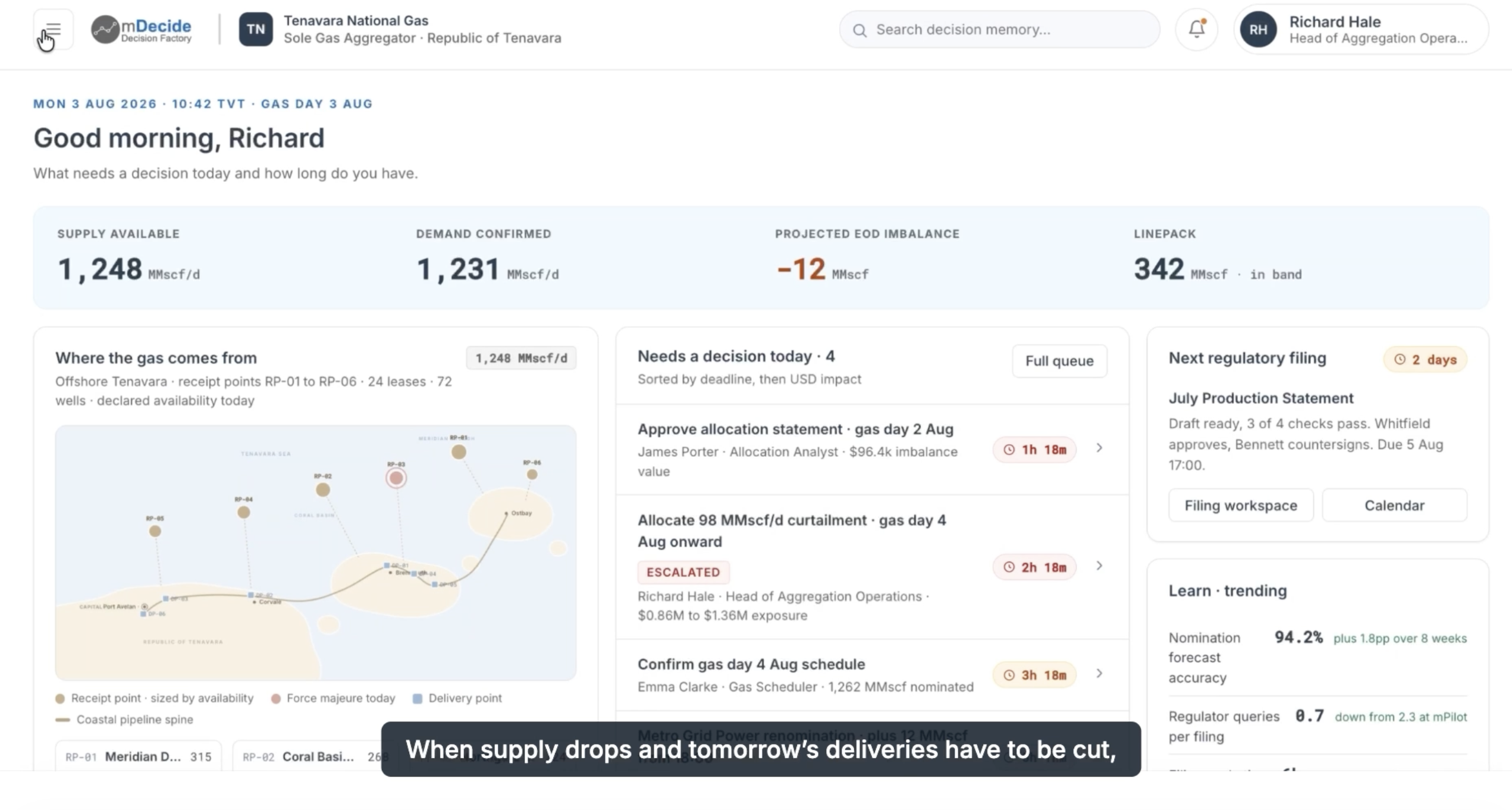Click the 2h 18m deadline timer
This screenshot has width=1512, height=810.
[x=1034, y=567]
